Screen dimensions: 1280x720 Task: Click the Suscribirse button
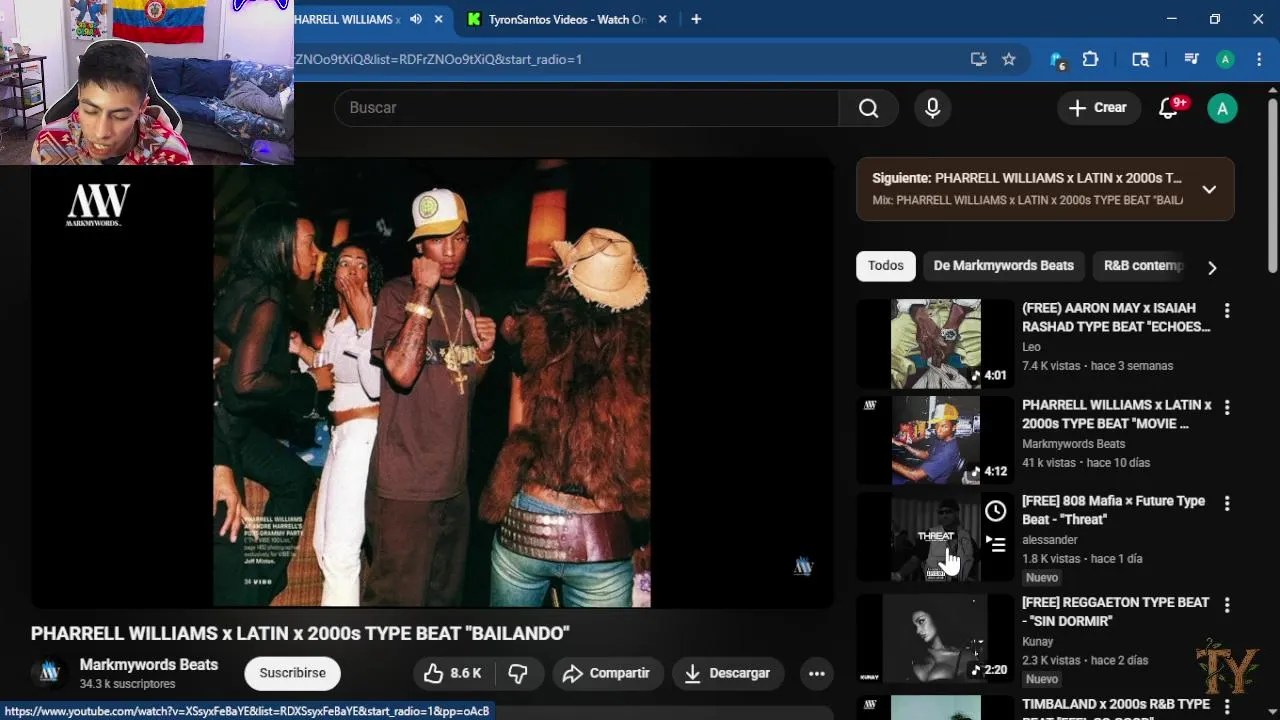292,673
